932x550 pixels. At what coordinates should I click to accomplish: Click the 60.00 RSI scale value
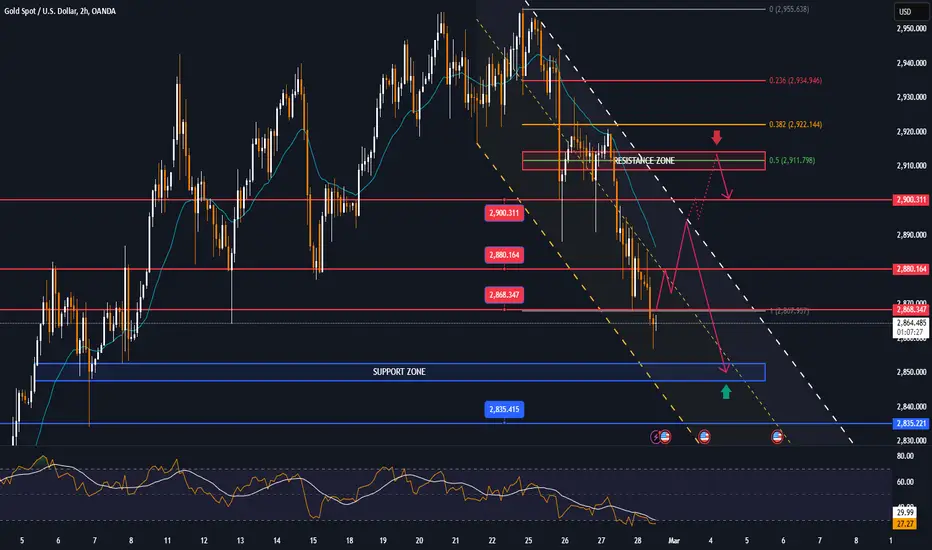pos(905,482)
